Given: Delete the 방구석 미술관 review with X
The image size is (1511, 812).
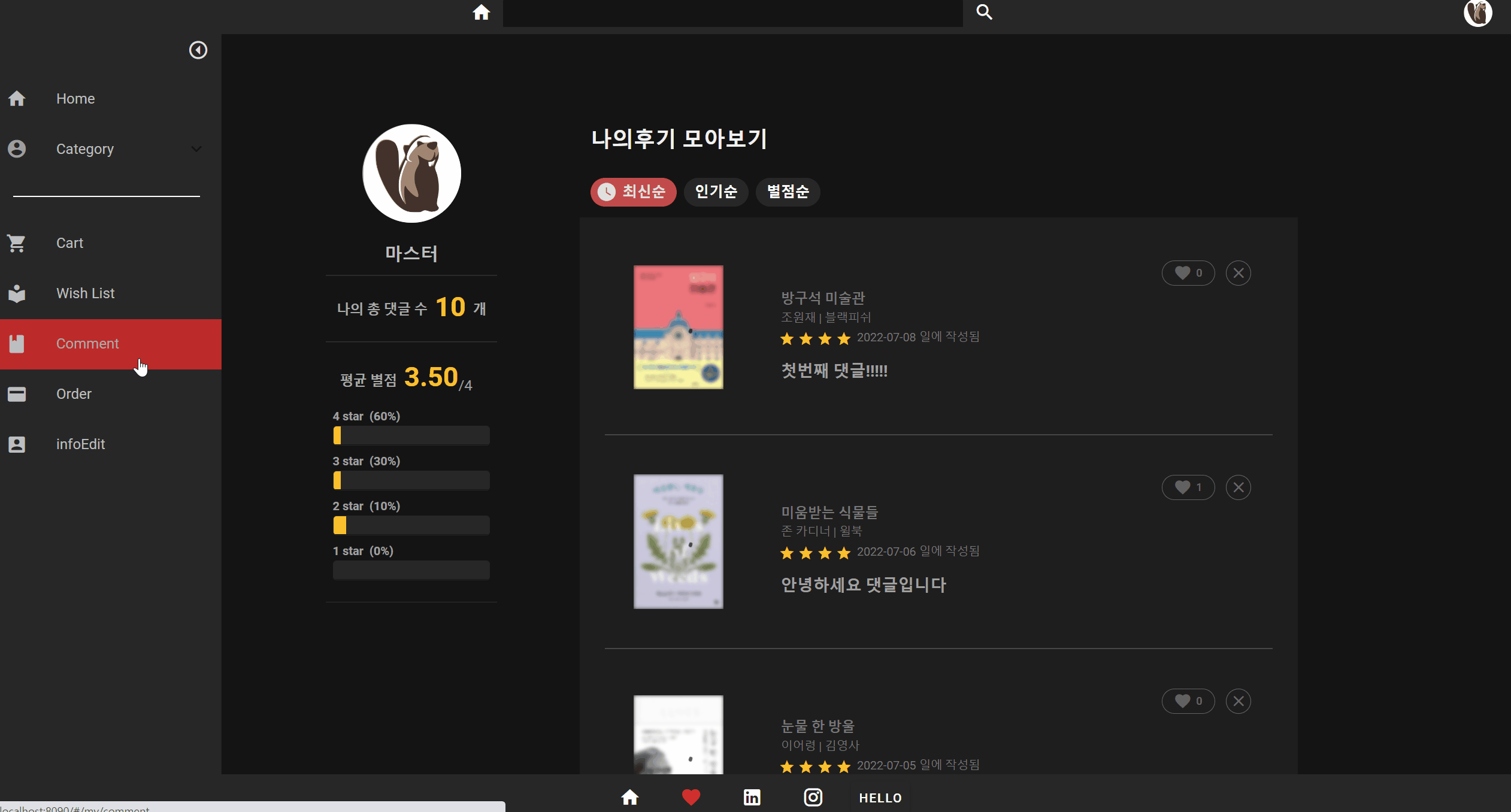Looking at the screenshot, I should (x=1238, y=273).
